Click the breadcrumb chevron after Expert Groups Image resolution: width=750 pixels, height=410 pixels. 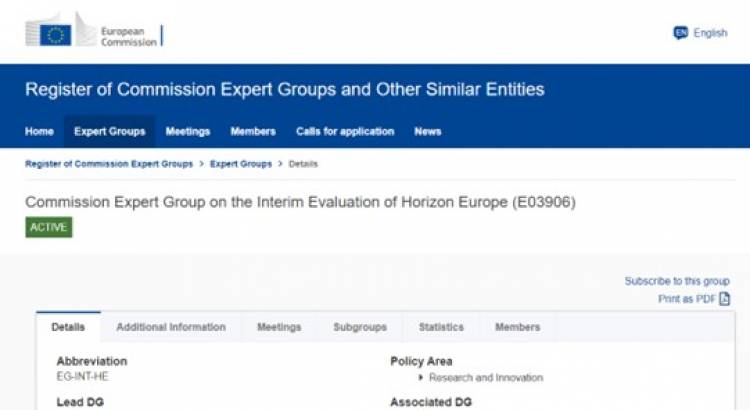click(280, 164)
